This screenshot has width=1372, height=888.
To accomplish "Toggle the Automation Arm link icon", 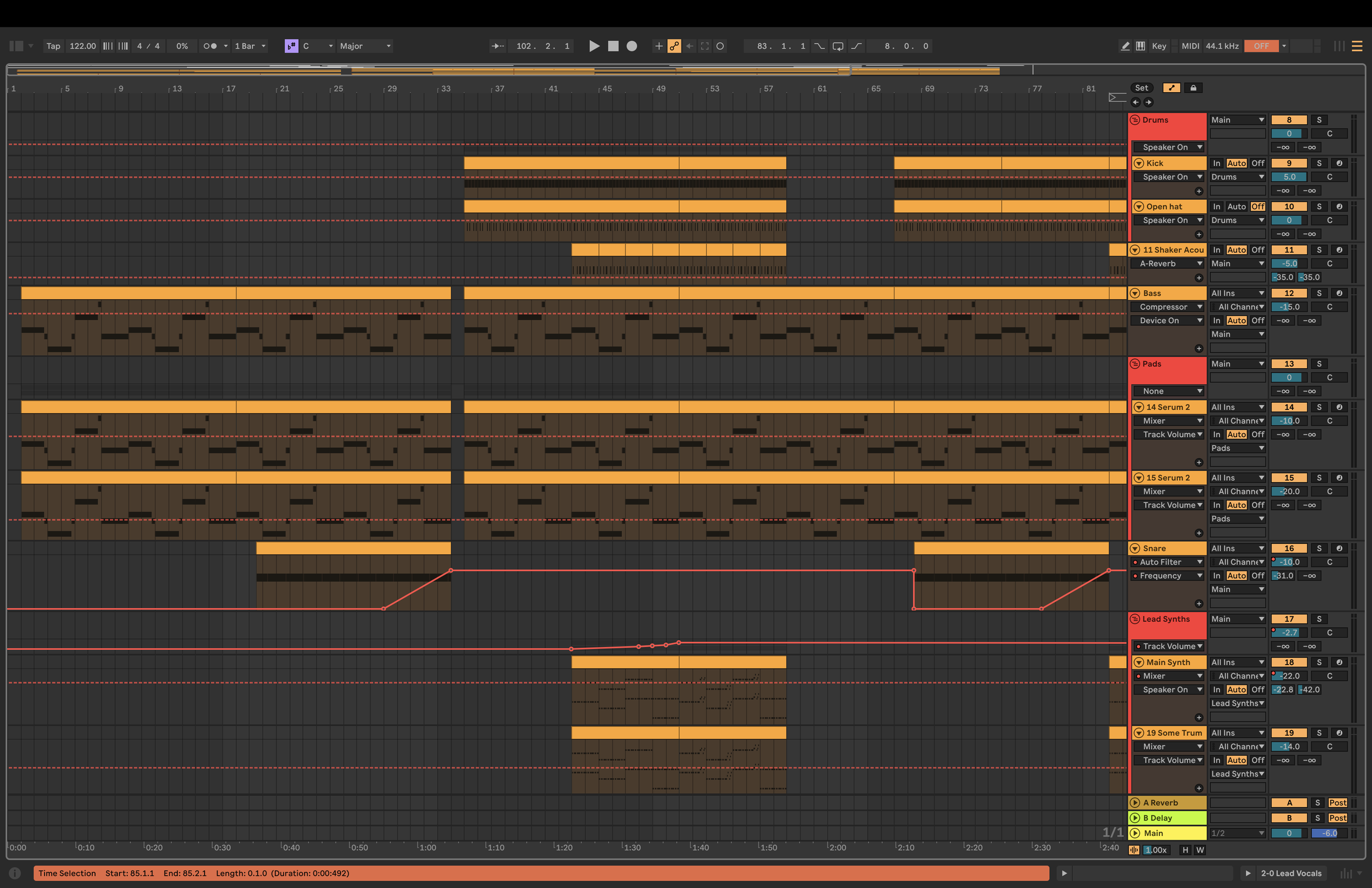I will point(674,46).
